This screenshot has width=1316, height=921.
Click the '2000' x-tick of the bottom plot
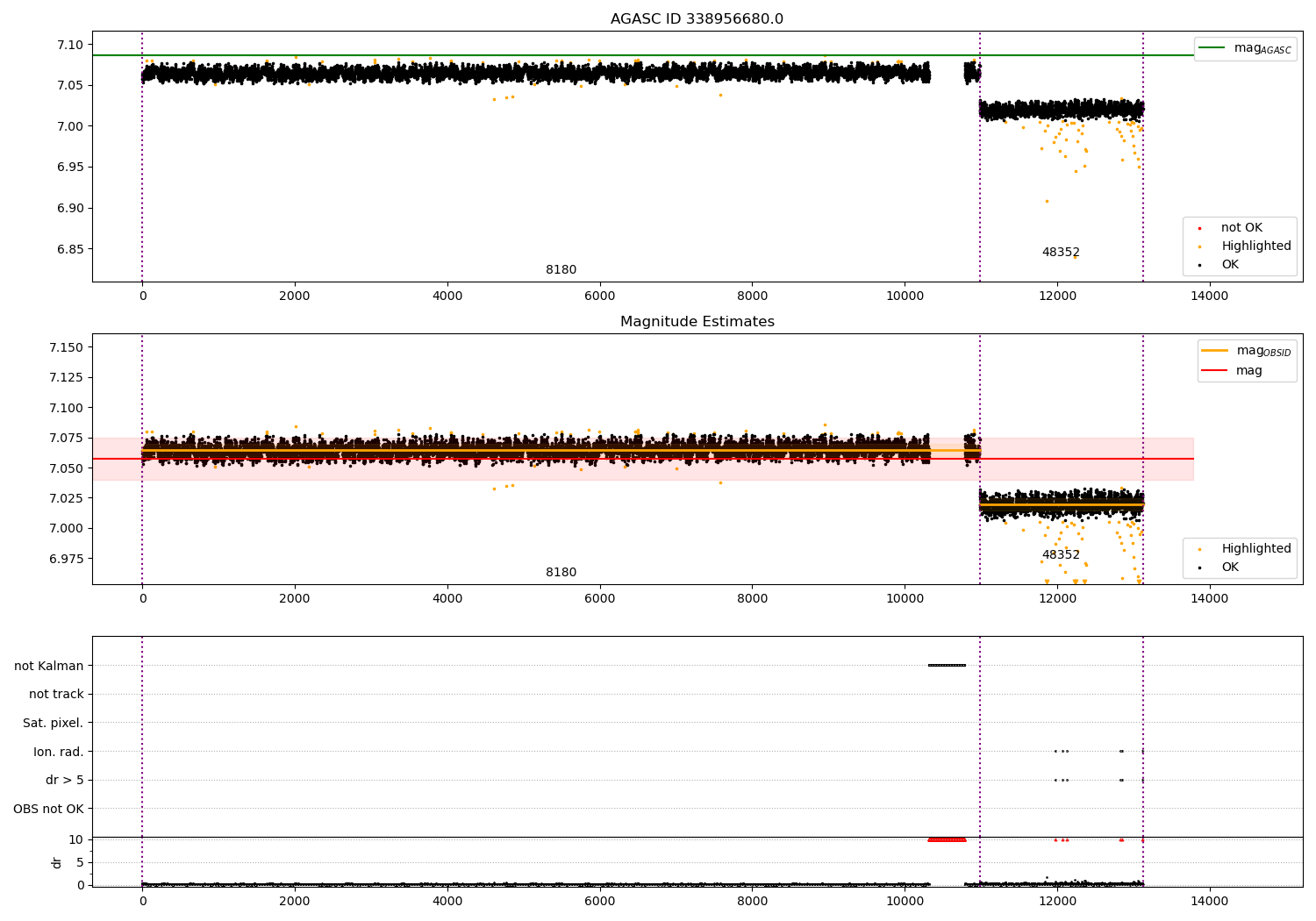(x=294, y=902)
